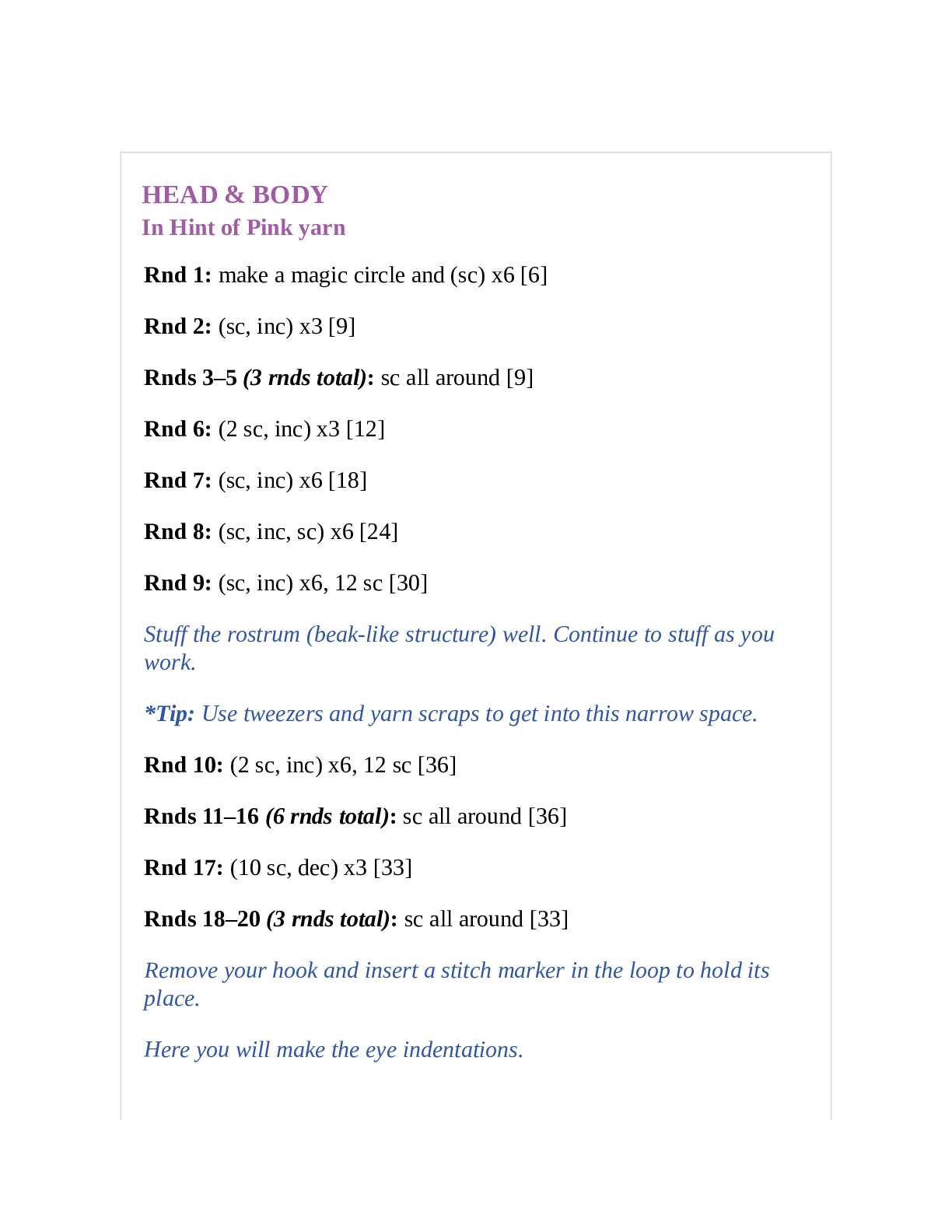Select the Rnds 3–5 instruction line
Image resolution: width=952 pixels, height=1232 pixels.
(x=338, y=378)
